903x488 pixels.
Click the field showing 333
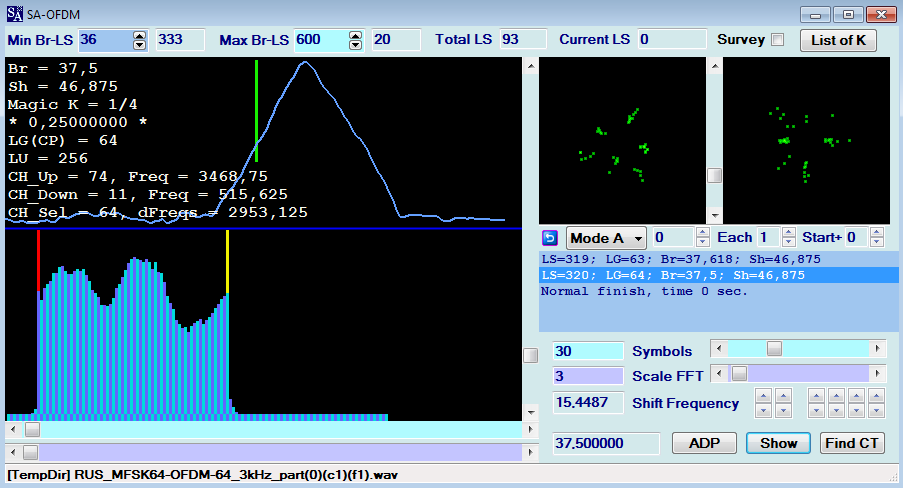180,40
